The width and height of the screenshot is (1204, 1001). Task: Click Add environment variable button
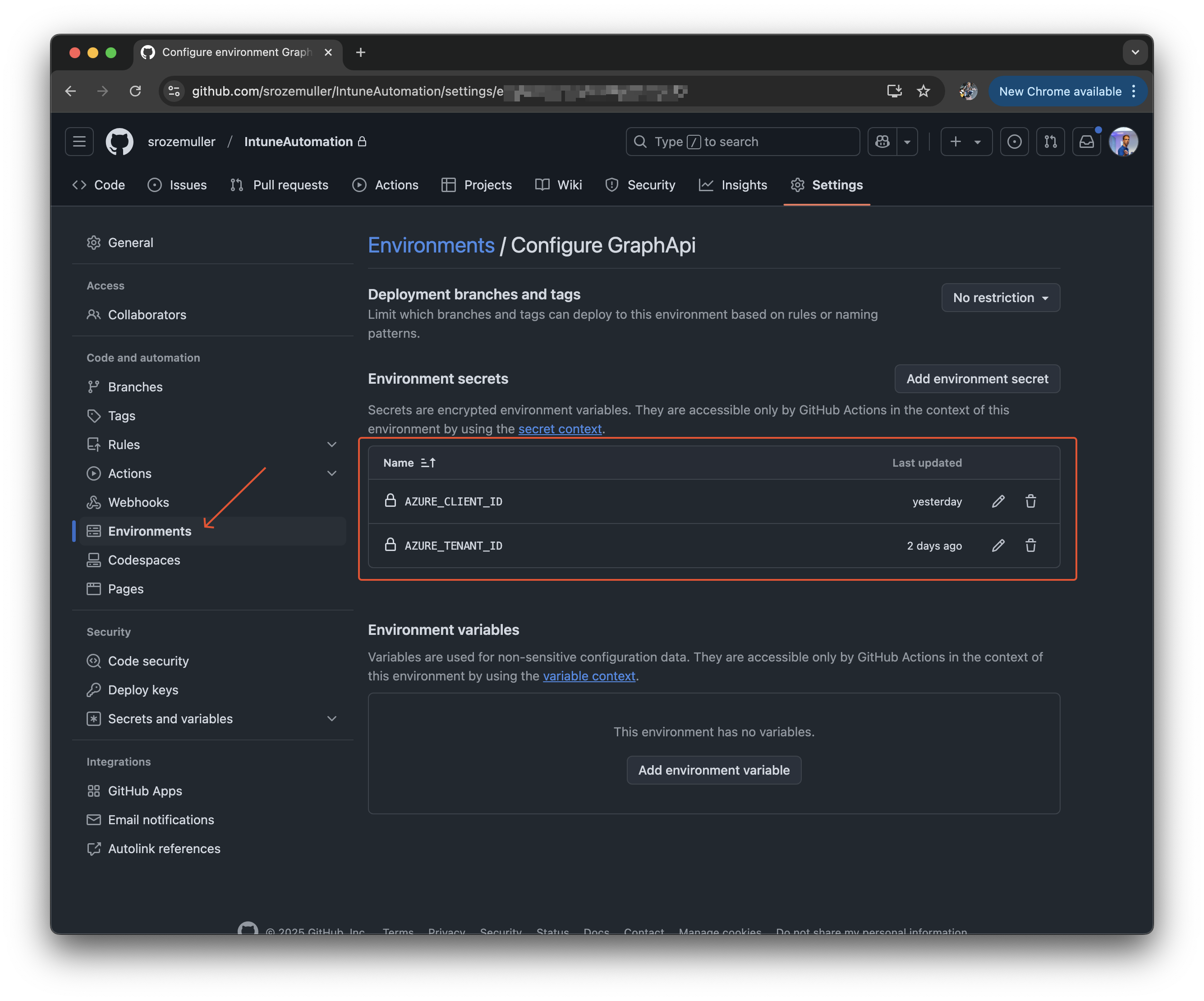(x=714, y=771)
